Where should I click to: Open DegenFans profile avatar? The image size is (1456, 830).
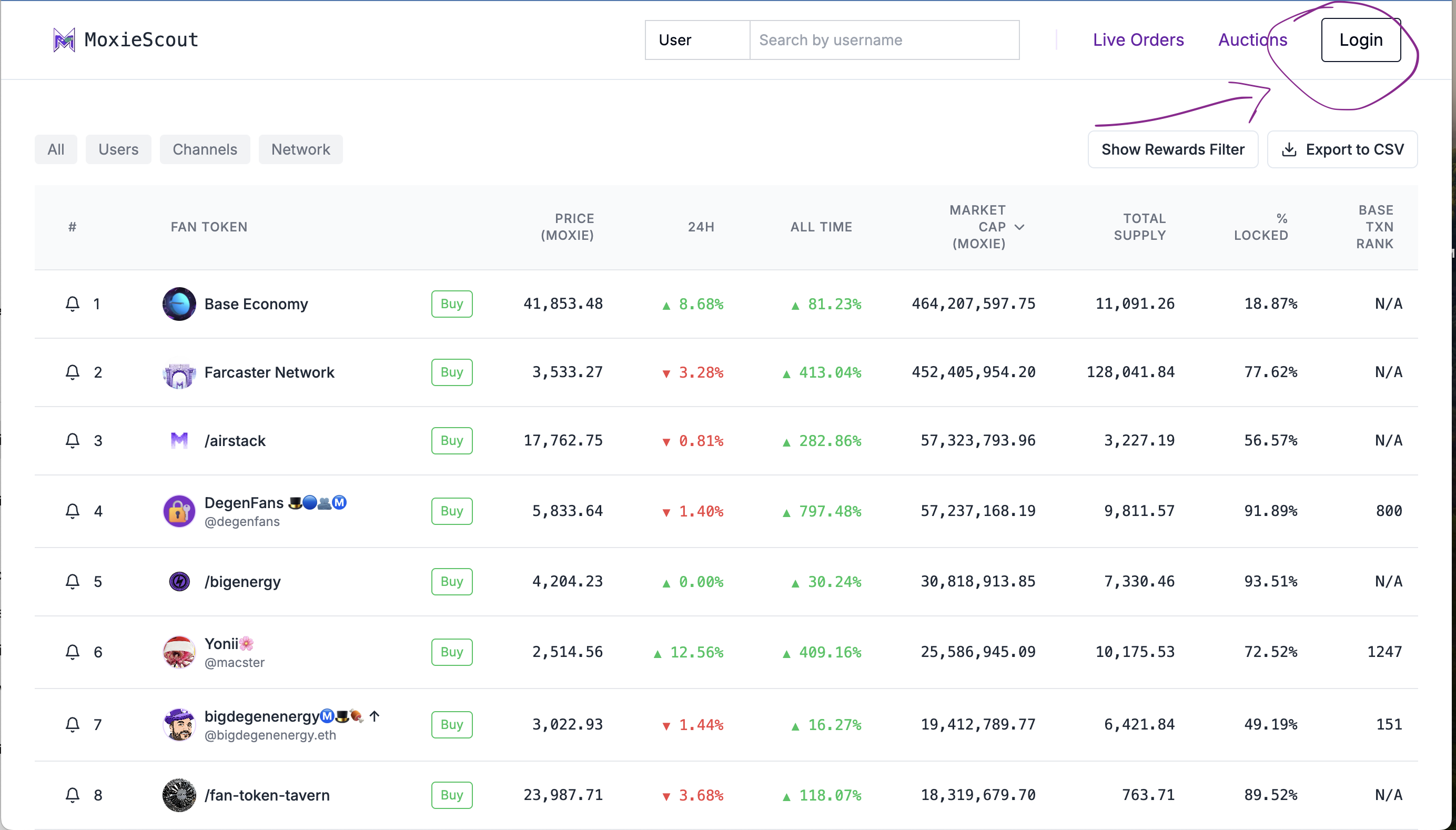coord(179,511)
